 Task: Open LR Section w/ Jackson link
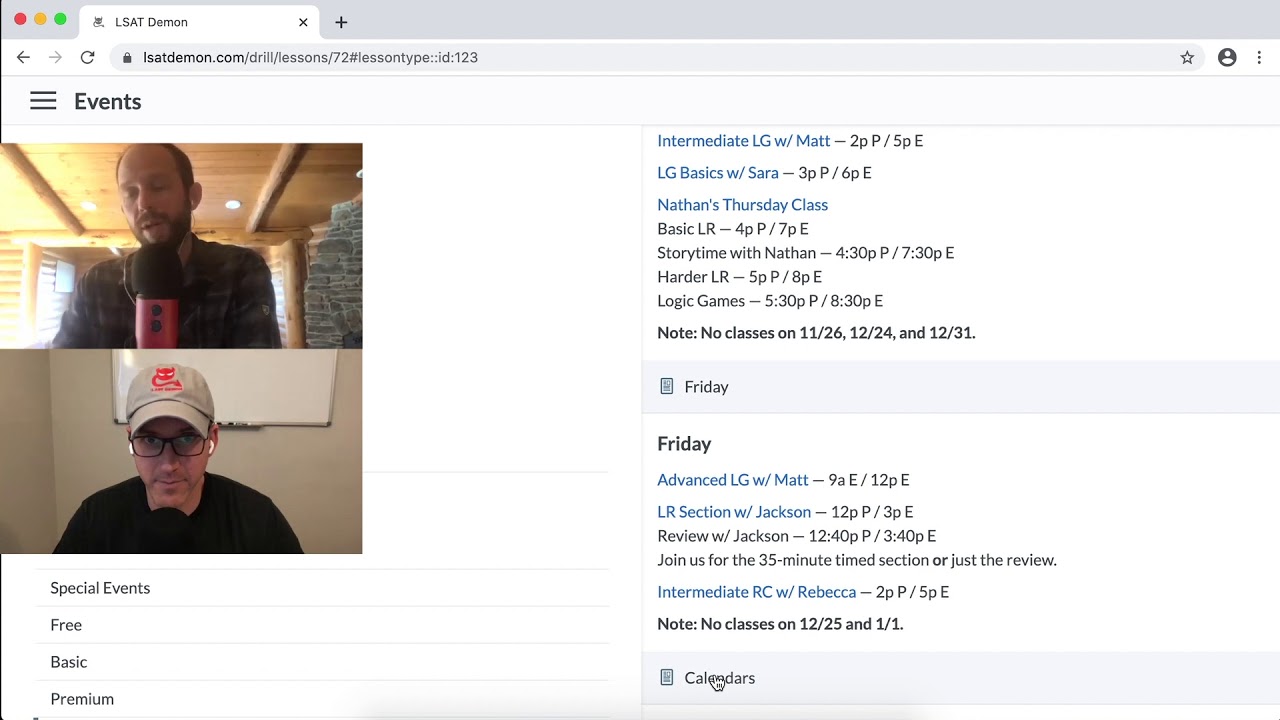734,512
